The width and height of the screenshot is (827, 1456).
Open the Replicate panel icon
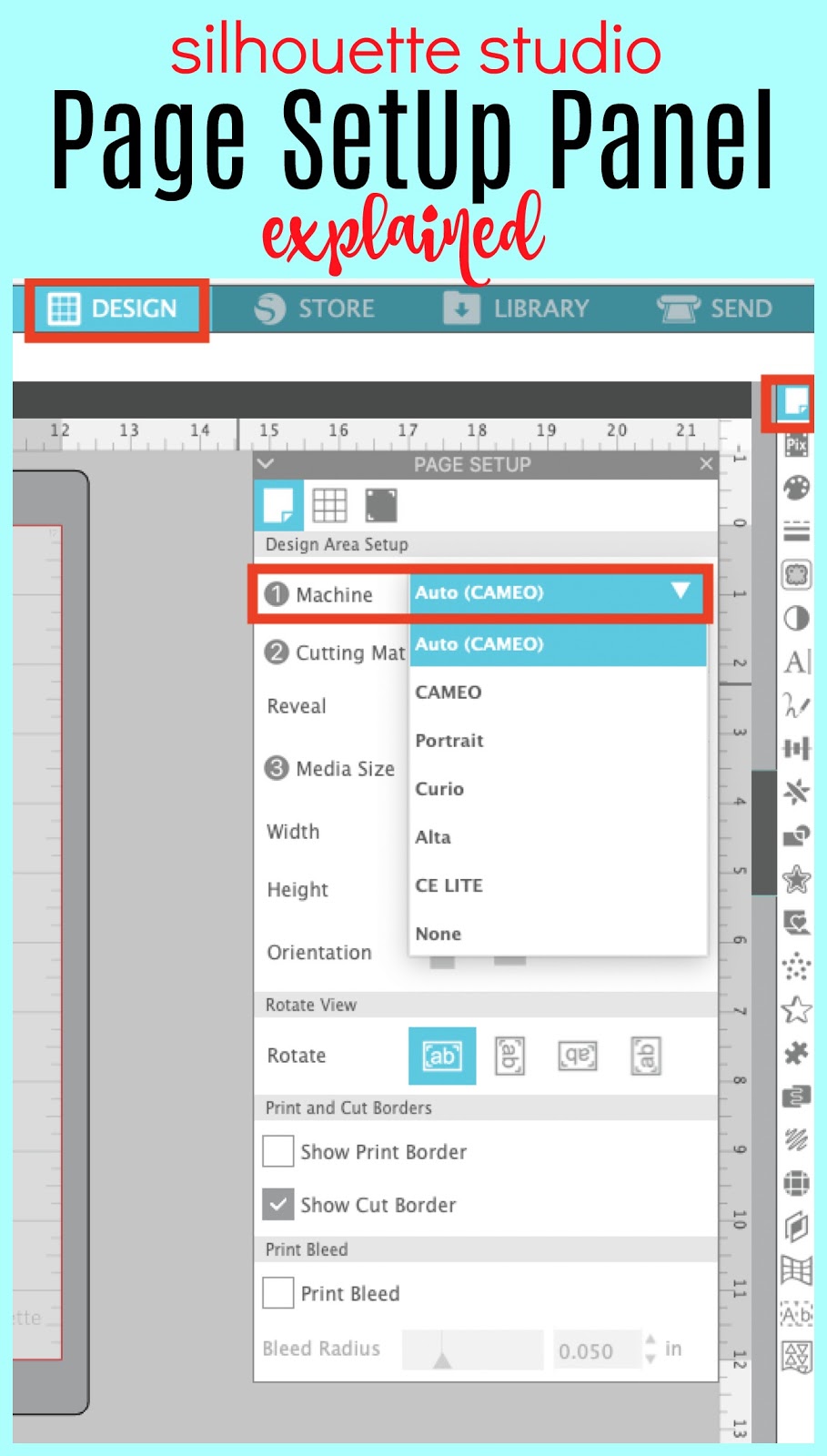click(x=796, y=792)
